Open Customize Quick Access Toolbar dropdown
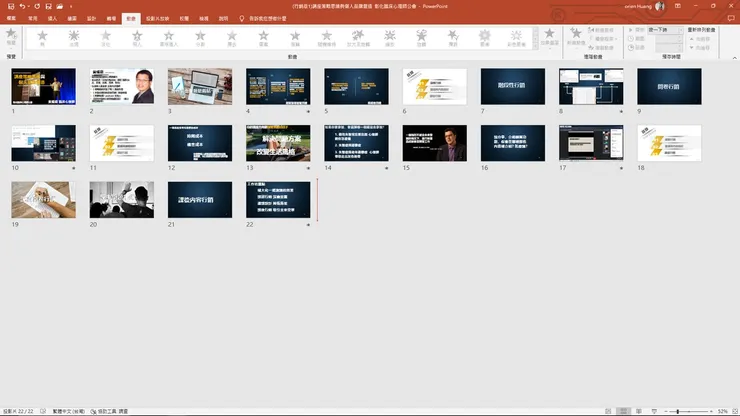Viewport: 740px width, 416px height. point(71,6)
